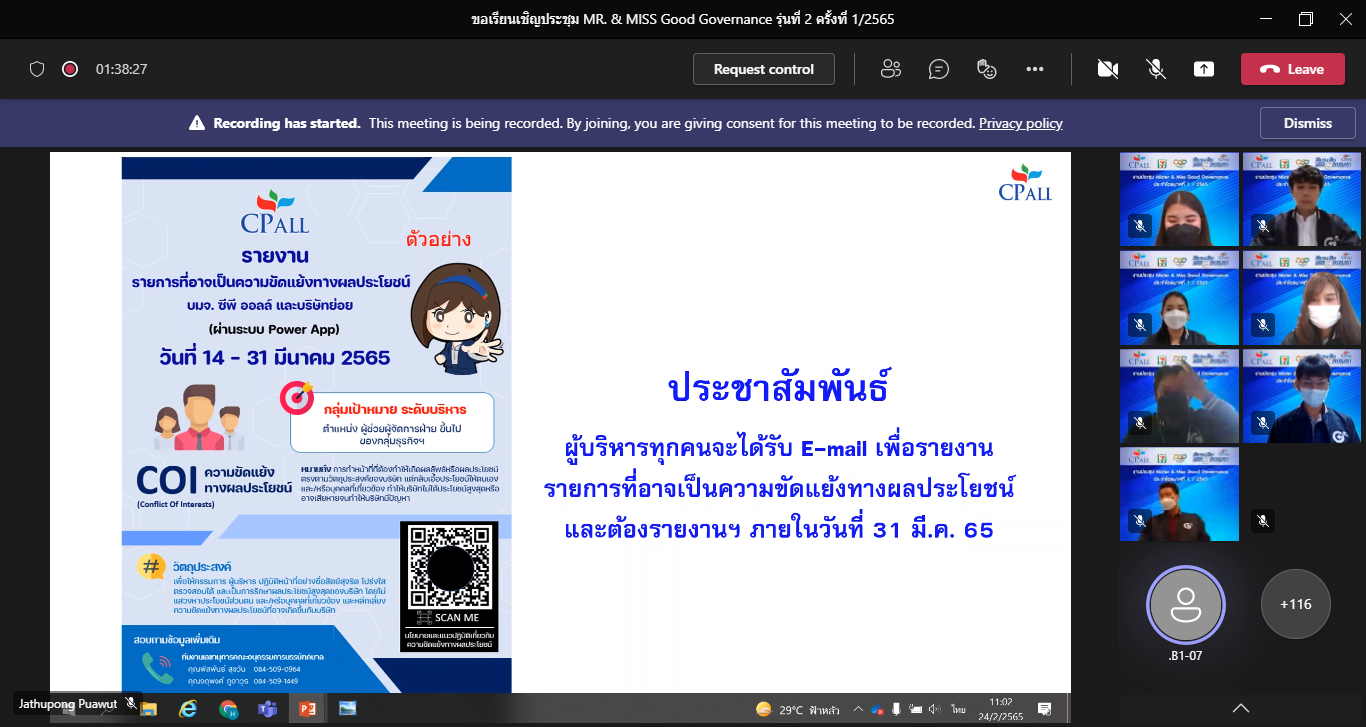Click the phone icon on the poster
The height and width of the screenshot is (727, 1366).
tap(156, 667)
